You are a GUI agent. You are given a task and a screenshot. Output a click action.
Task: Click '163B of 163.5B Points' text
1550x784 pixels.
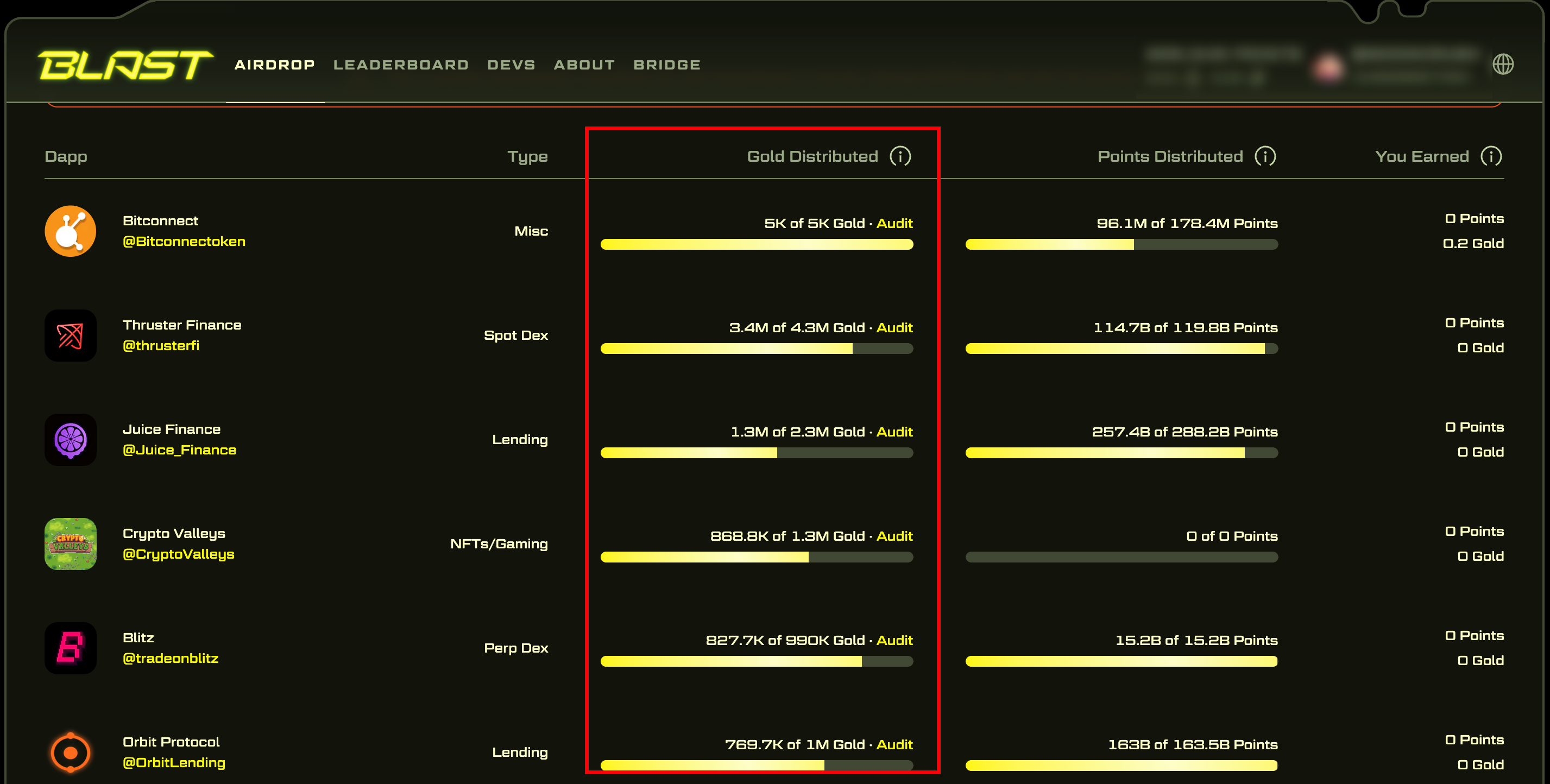[1192, 744]
